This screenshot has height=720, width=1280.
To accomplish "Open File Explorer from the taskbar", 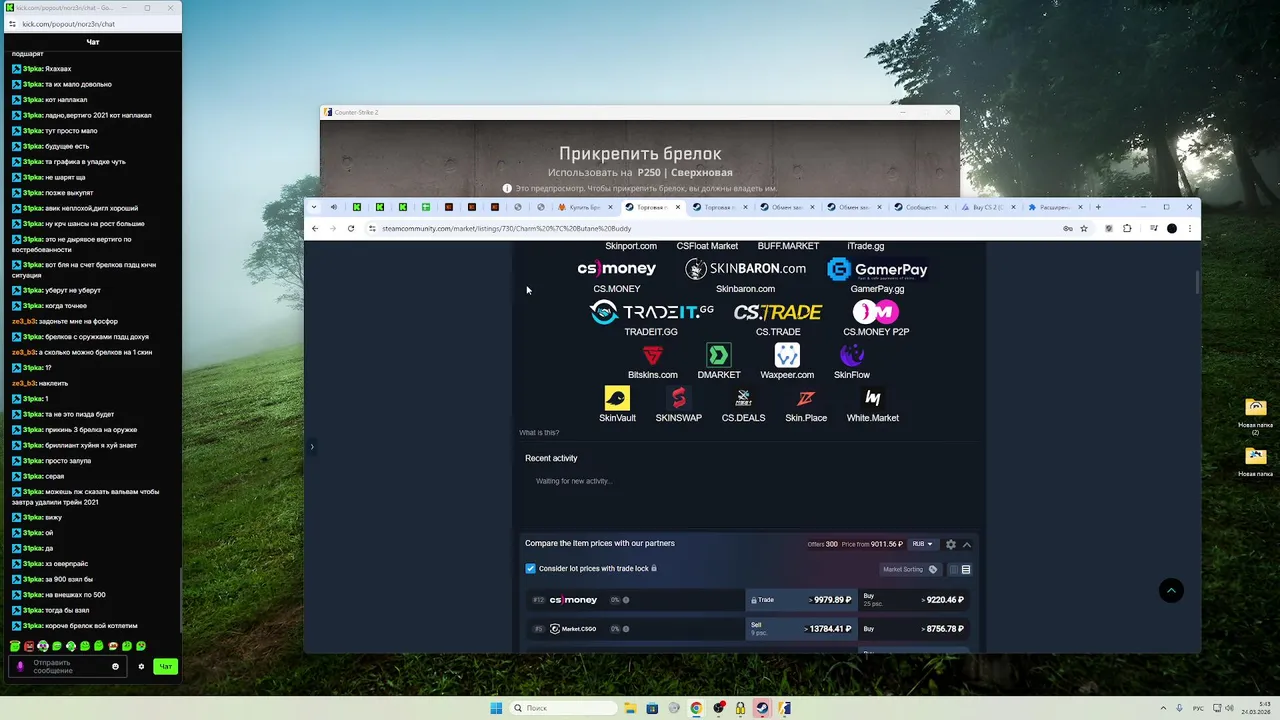I will pyautogui.click(x=630, y=708).
